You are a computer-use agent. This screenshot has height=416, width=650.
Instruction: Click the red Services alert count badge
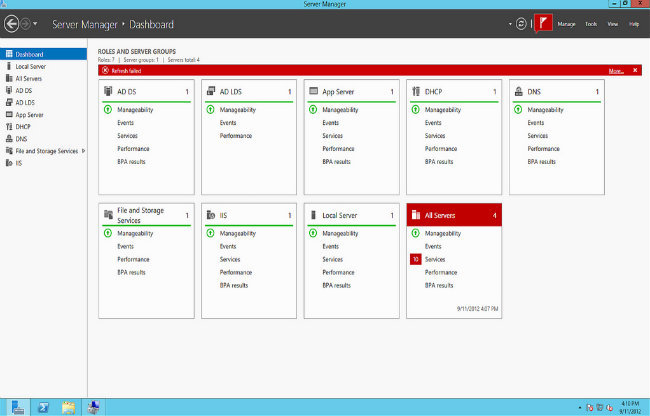415,259
